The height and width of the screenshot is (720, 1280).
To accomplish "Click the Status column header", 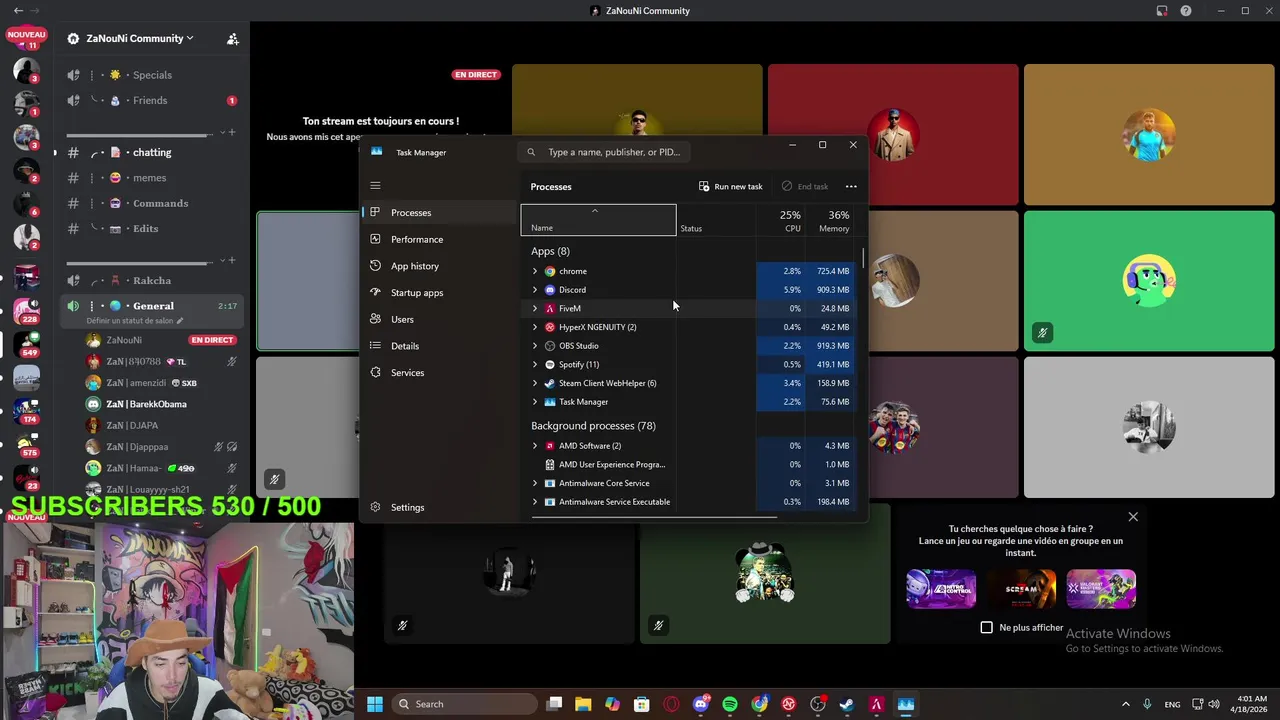I will pyautogui.click(x=716, y=220).
